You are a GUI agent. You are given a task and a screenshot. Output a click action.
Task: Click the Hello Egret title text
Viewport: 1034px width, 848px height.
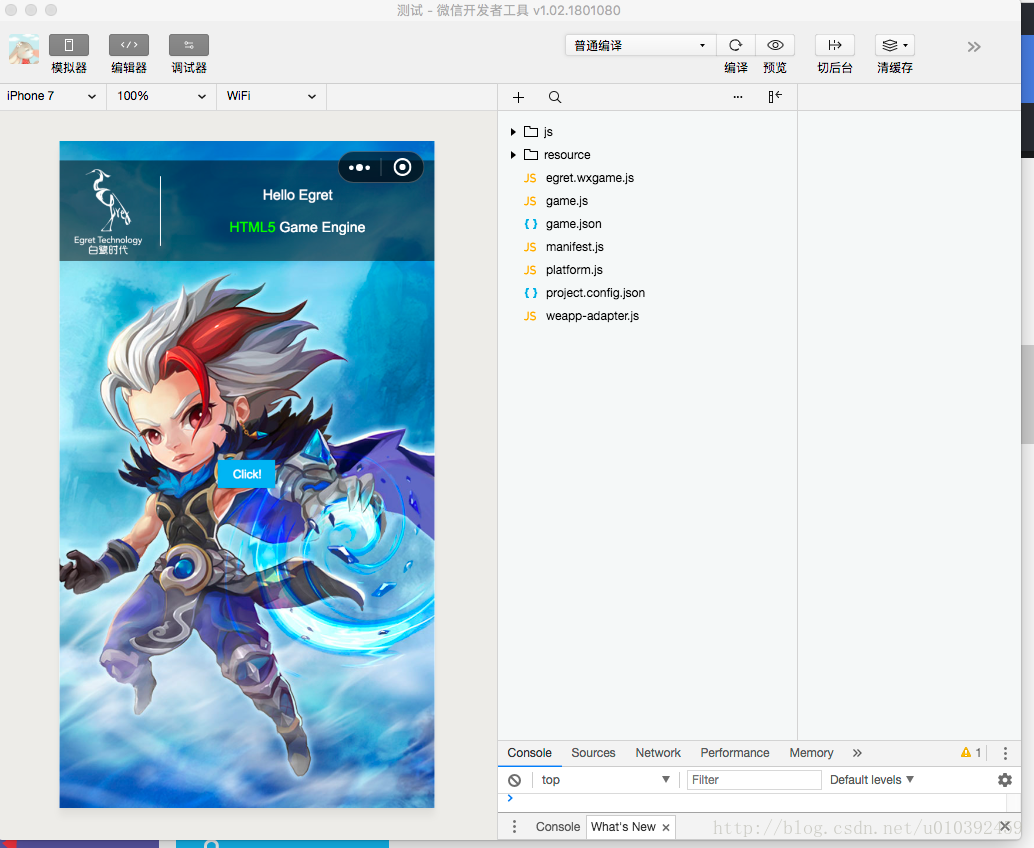[297, 195]
